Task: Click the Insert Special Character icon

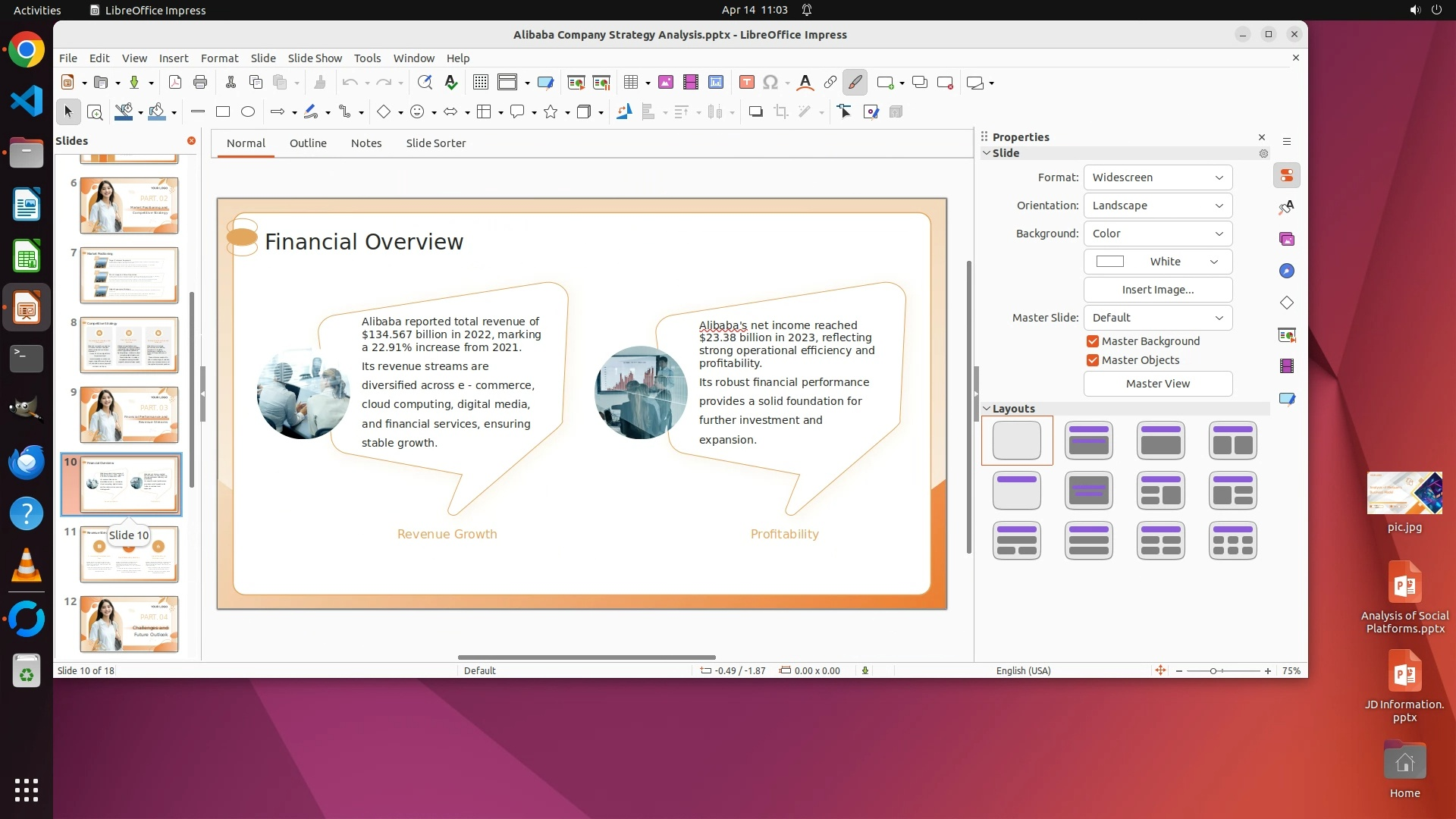Action: [770, 83]
